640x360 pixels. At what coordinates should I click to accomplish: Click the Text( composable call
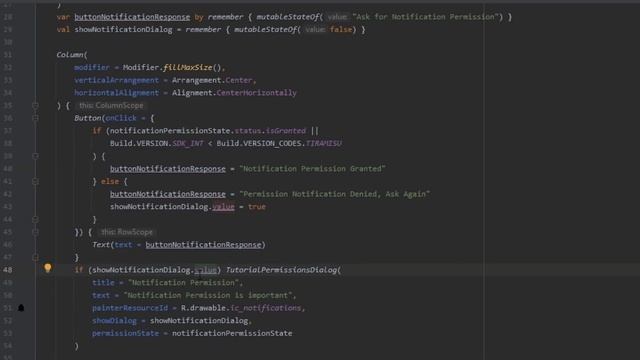pos(103,244)
